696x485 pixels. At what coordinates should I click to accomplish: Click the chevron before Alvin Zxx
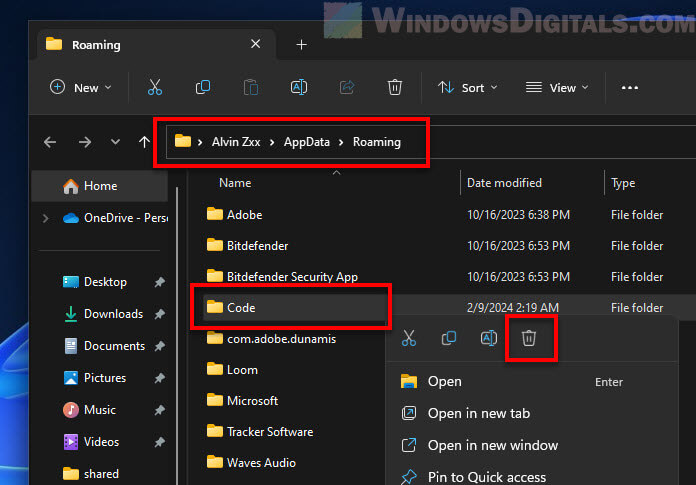200,142
